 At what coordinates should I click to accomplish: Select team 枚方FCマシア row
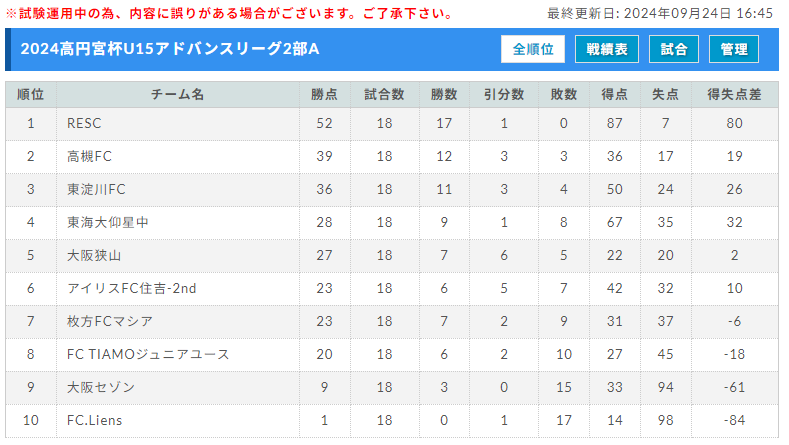[x=392, y=322]
